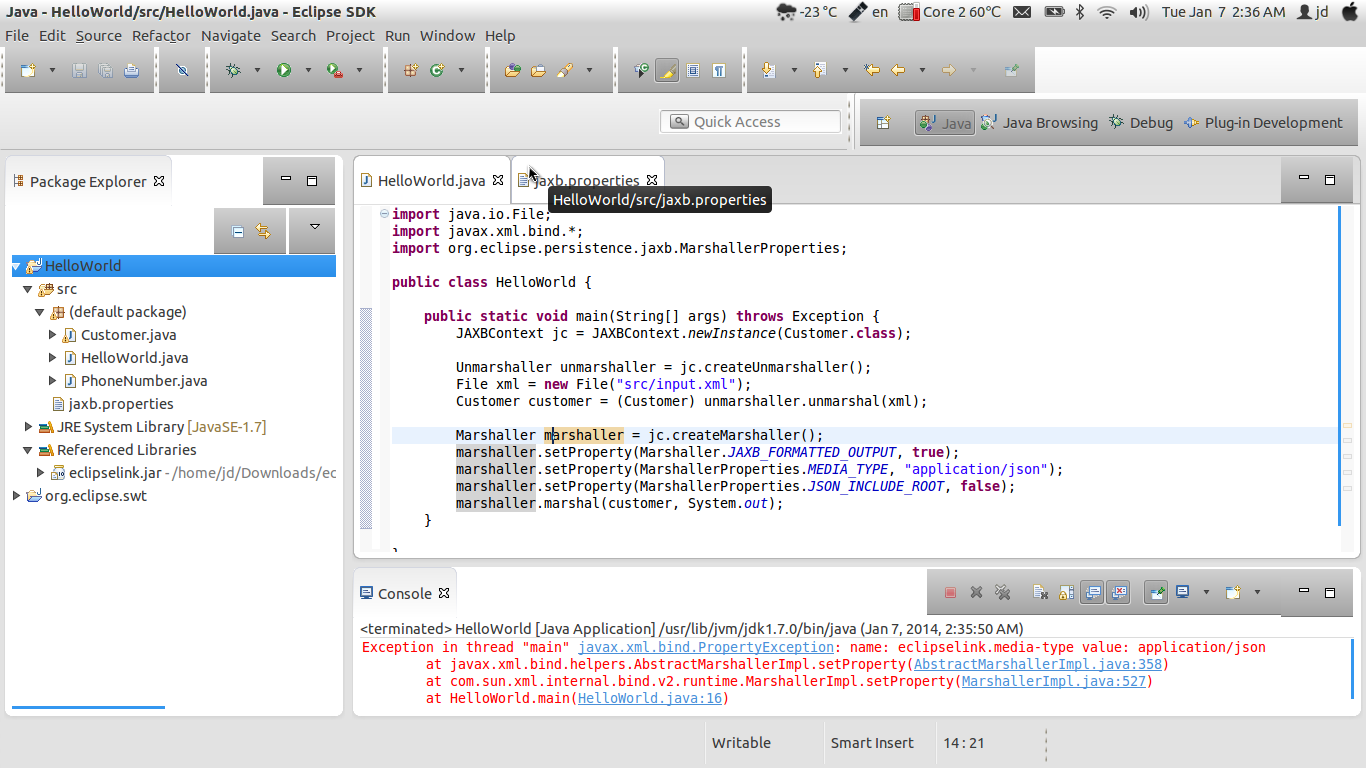Open the Project menu
Viewport: 1366px width, 768px height.
tap(350, 36)
